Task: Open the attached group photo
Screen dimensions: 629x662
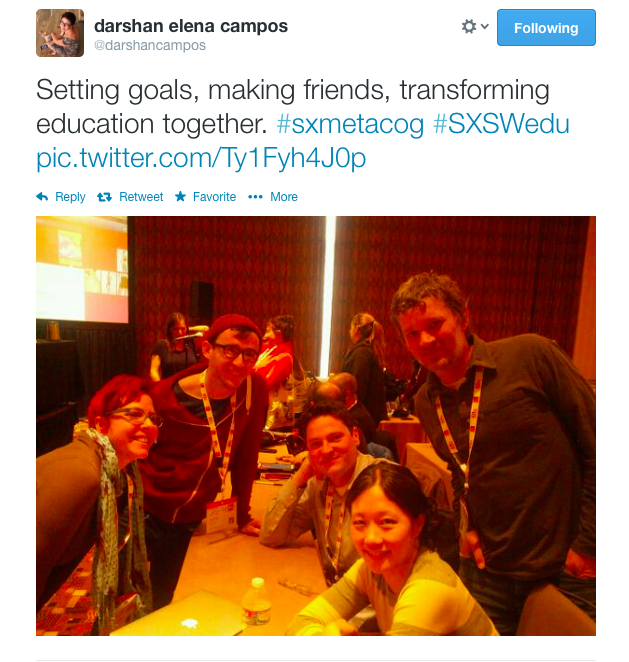Action: [316, 426]
